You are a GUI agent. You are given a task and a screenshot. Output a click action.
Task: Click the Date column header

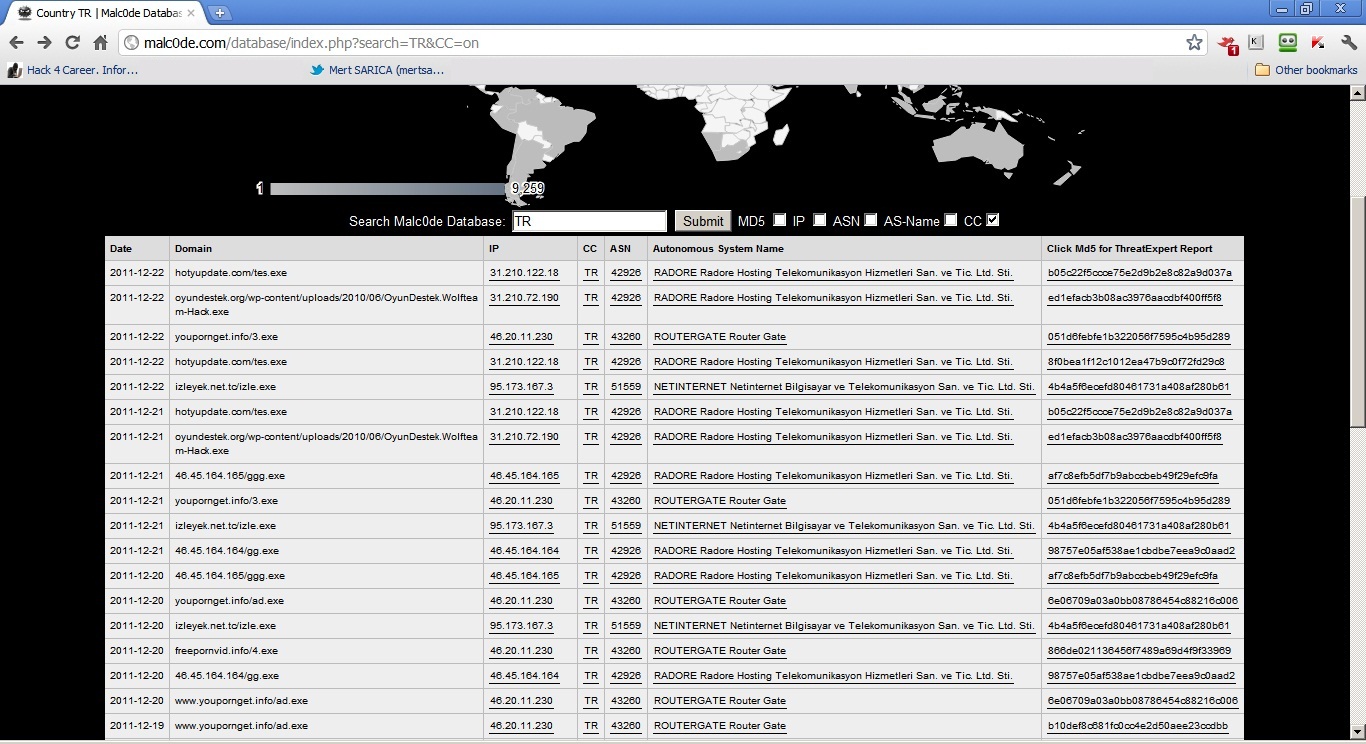[x=120, y=248]
